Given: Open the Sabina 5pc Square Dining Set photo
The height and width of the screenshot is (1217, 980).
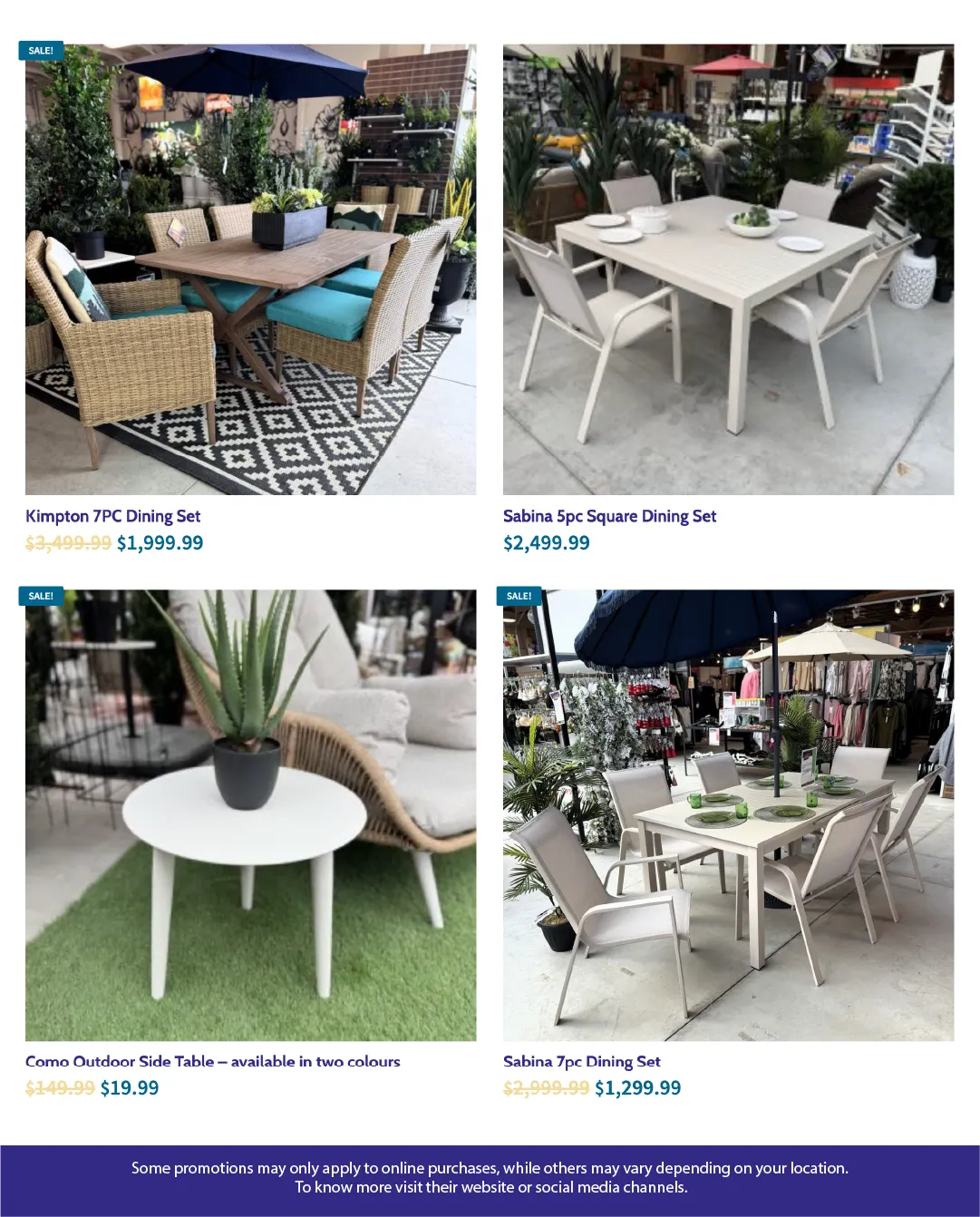Looking at the screenshot, I should pos(728,269).
